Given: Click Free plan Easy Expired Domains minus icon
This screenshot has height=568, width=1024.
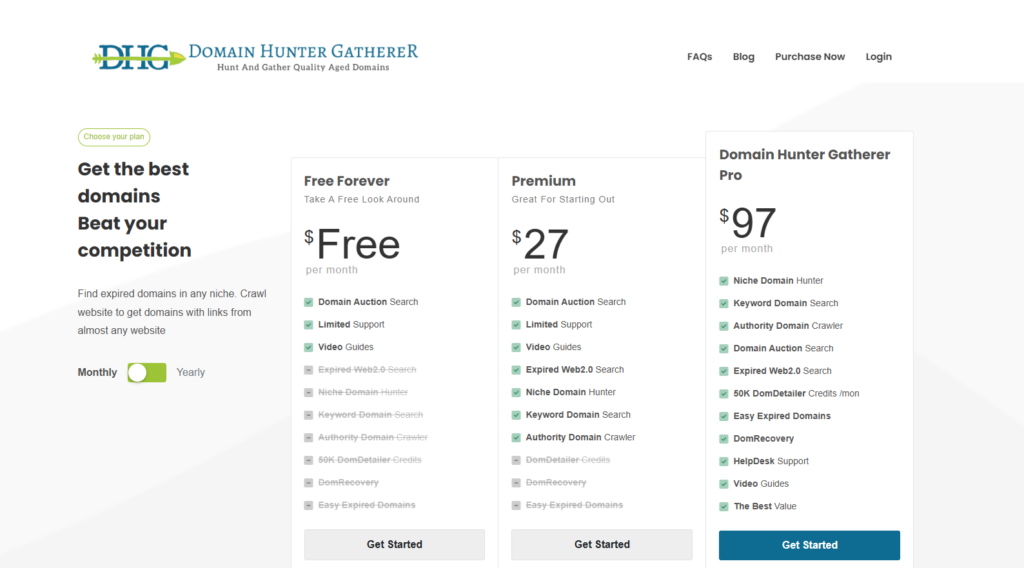Looking at the screenshot, I should pyautogui.click(x=308, y=505).
